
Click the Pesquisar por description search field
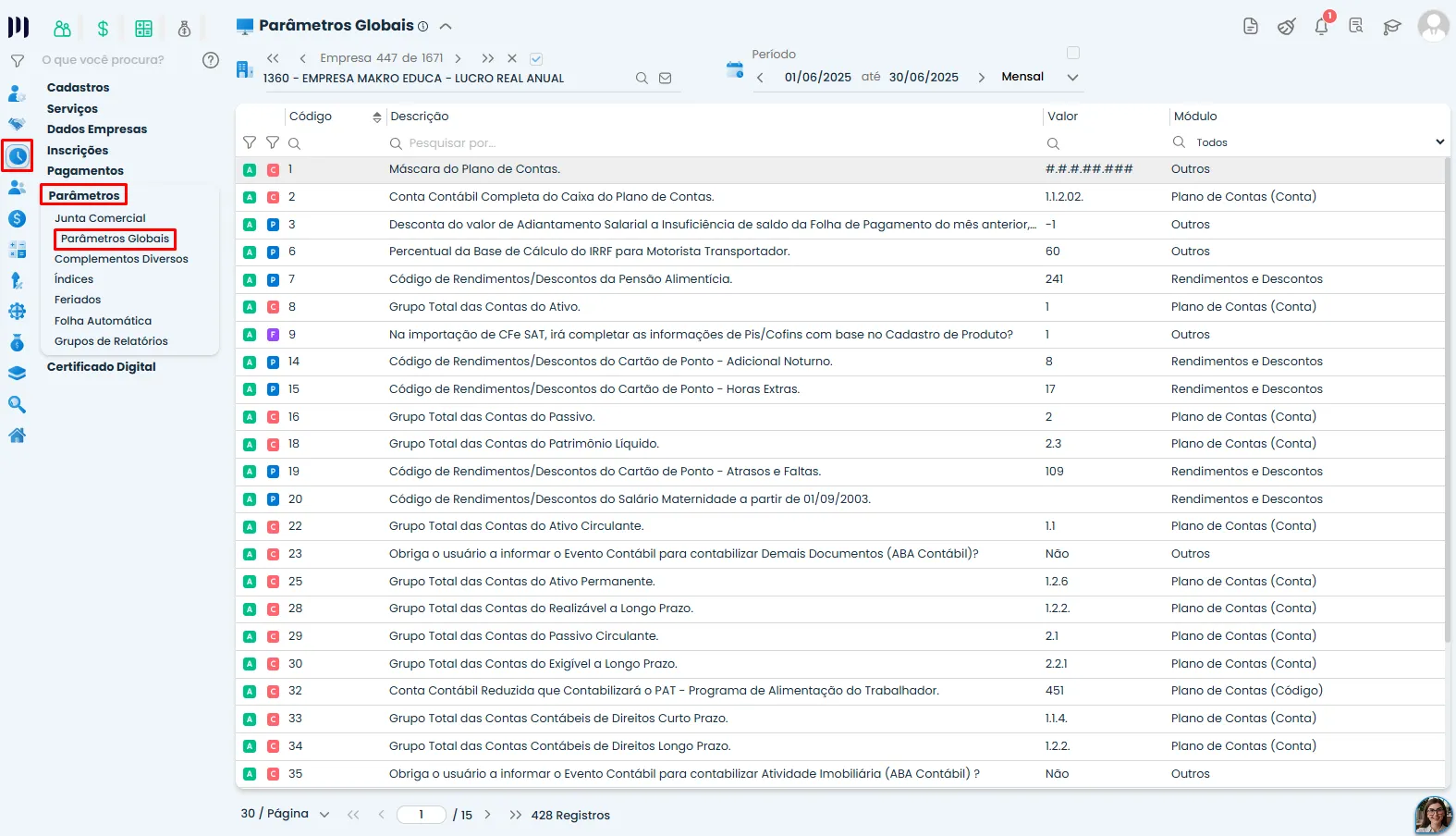(x=712, y=143)
